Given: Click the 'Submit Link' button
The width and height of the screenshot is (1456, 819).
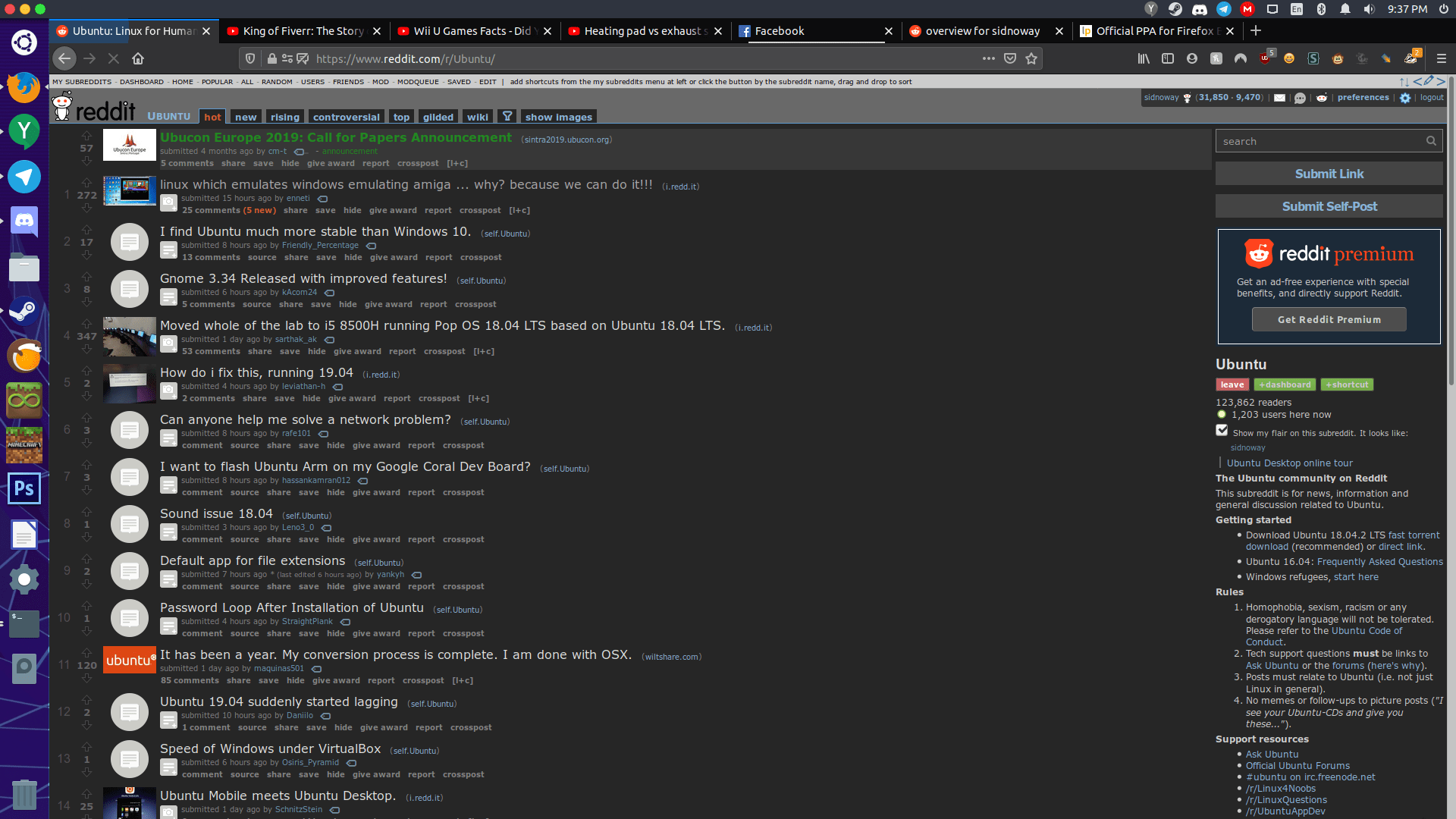Looking at the screenshot, I should pos(1329,174).
